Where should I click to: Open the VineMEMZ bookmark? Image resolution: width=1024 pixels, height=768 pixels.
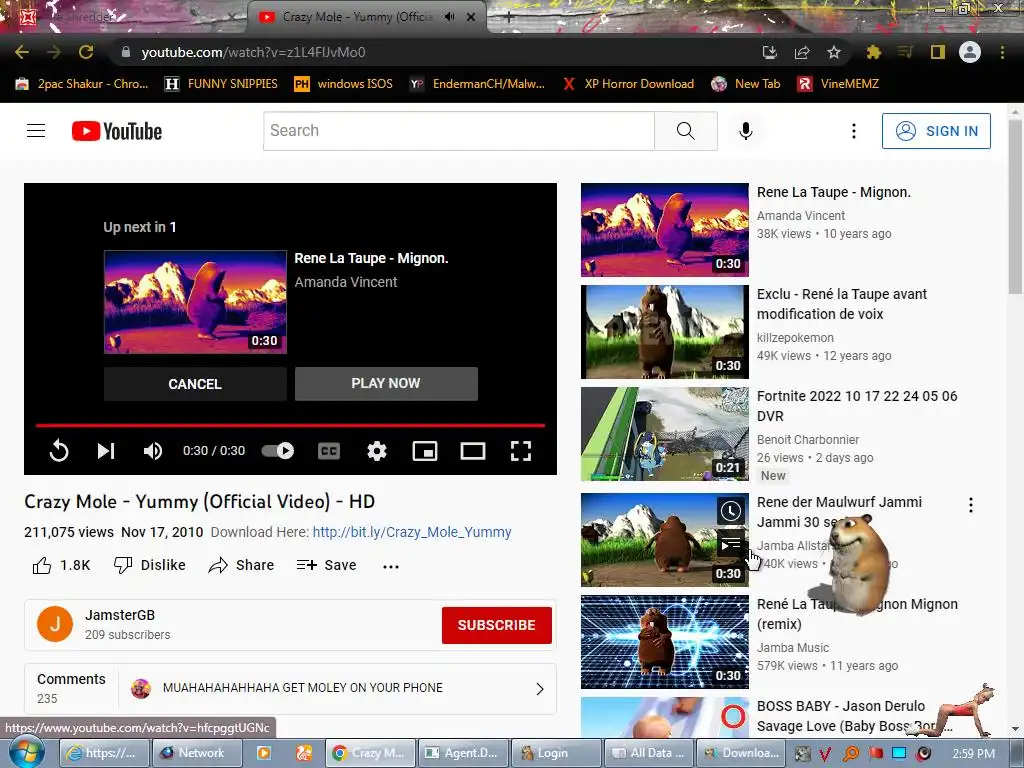pos(839,84)
